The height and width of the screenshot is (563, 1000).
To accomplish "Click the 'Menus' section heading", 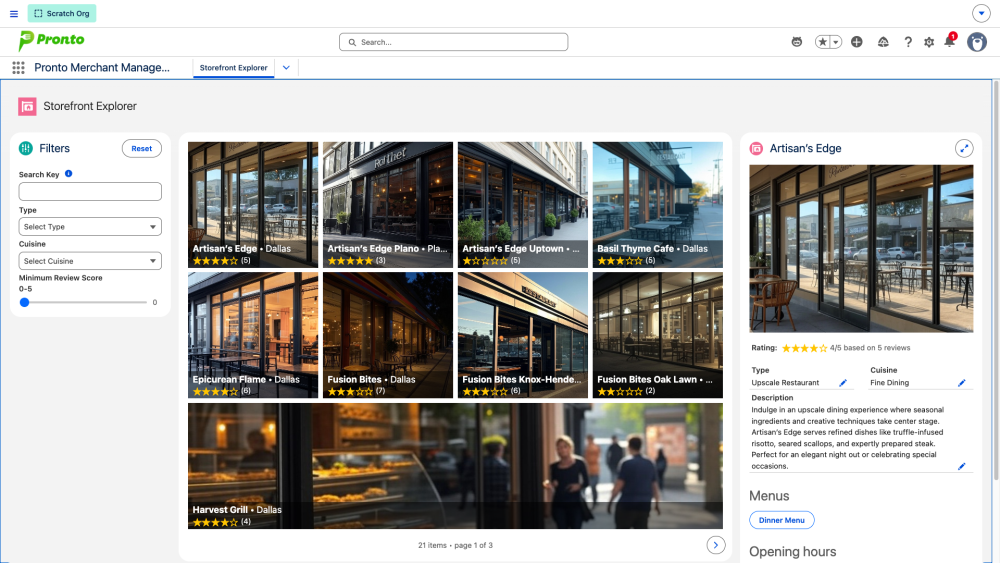I will (768, 496).
